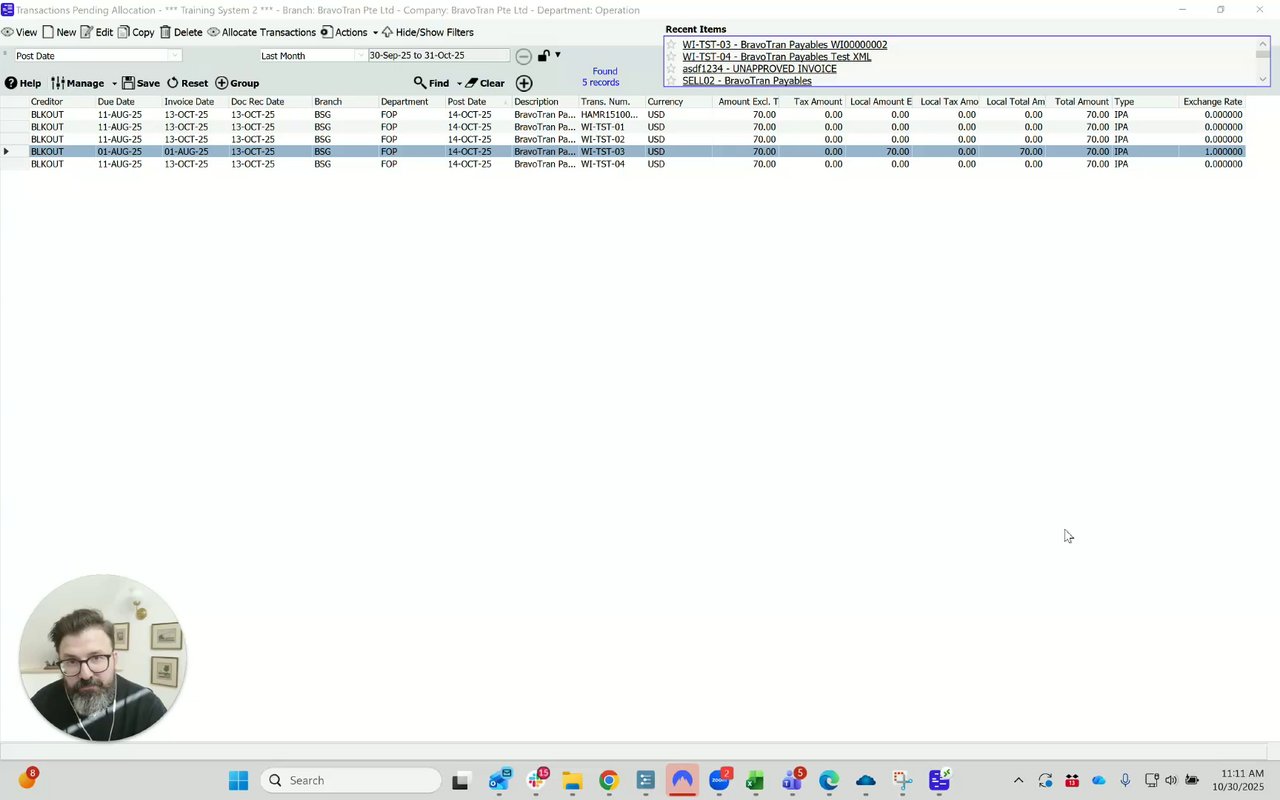Open Microsoft Edge from the taskbar

[x=829, y=780]
